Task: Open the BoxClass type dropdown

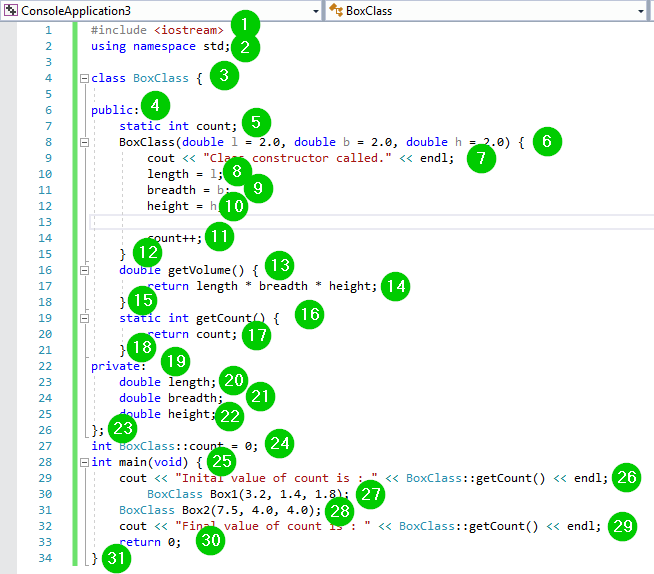Action: tap(640, 11)
